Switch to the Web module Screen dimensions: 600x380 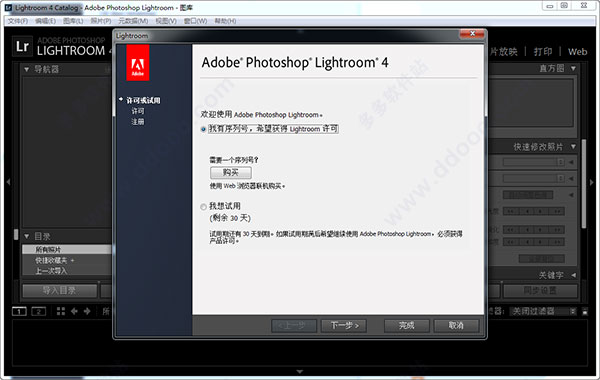pyautogui.click(x=577, y=52)
